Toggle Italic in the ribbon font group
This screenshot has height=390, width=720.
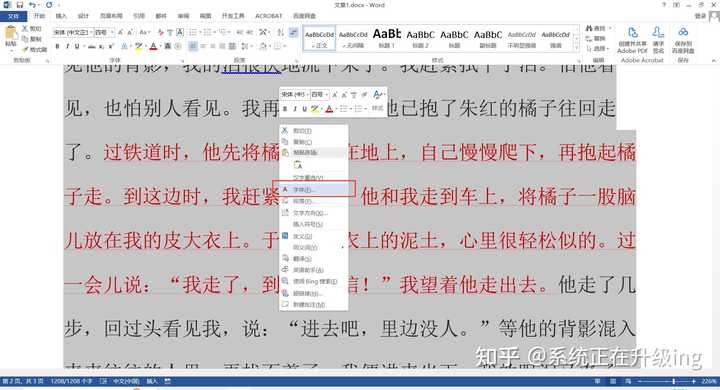67,46
